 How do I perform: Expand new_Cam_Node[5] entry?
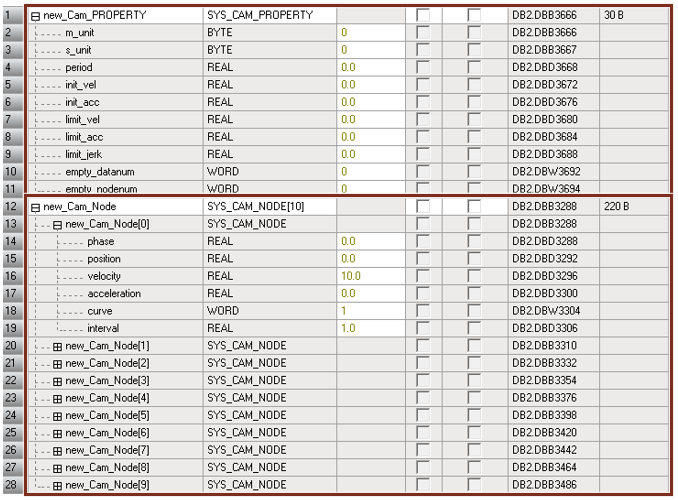(58, 415)
